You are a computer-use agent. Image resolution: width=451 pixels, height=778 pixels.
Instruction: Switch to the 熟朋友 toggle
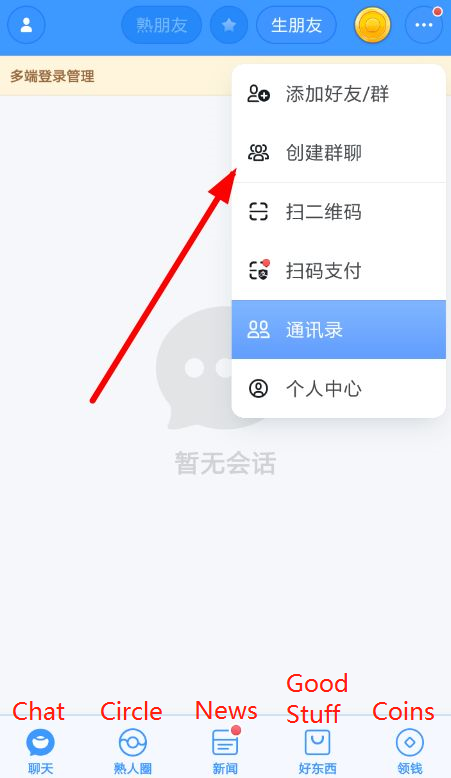tap(162, 25)
